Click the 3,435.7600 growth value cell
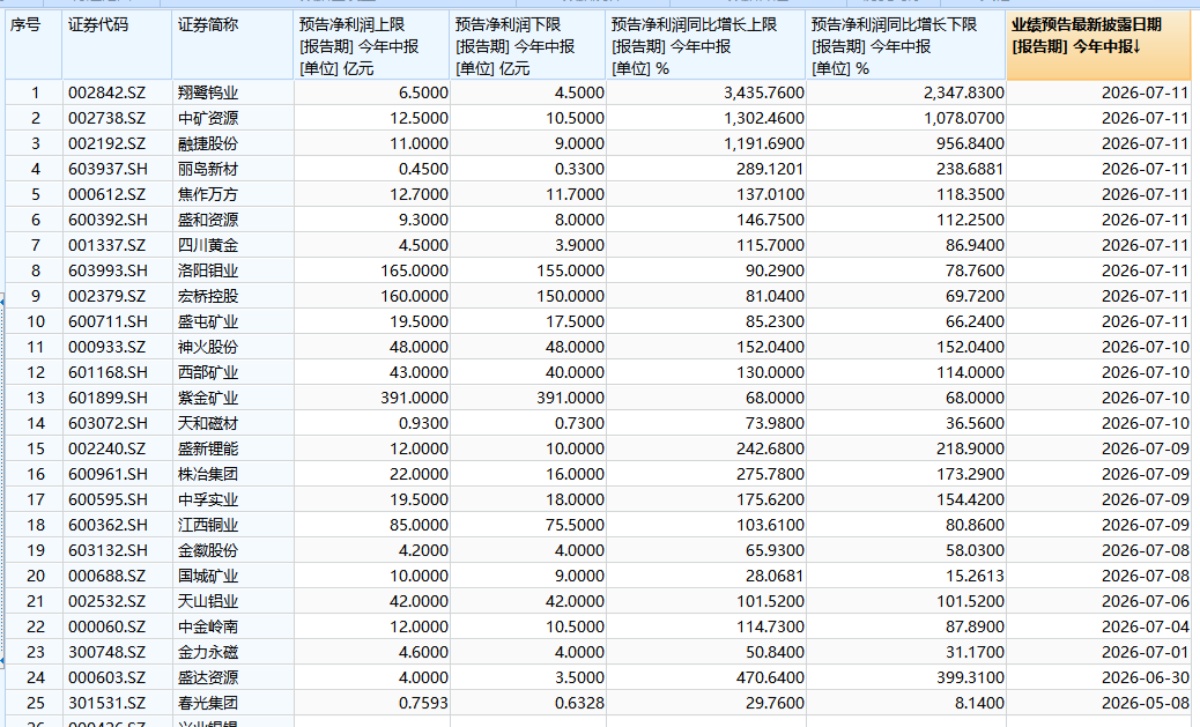 (x=706, y=93)
